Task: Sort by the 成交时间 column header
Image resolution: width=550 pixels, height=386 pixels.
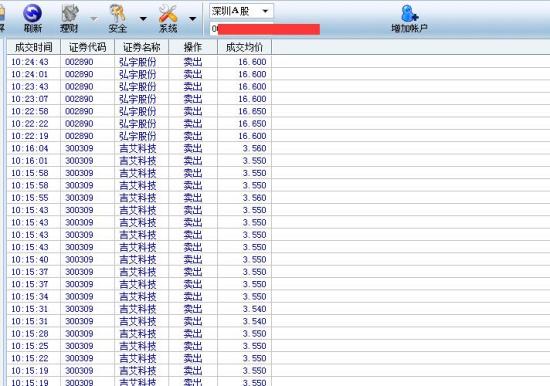Action: click(34, 47)
